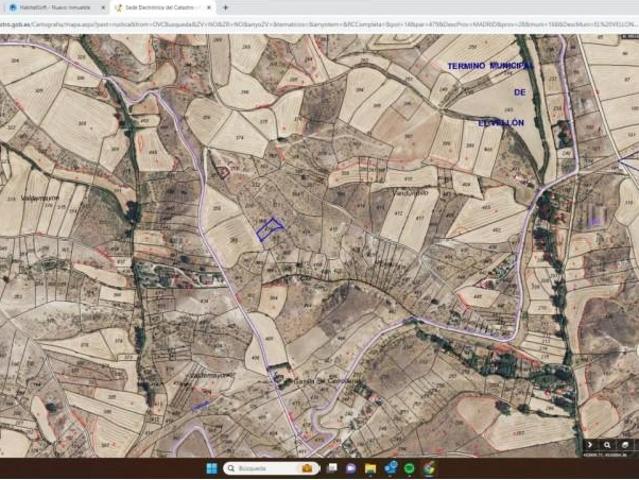Close the HabitatSoft browser tab
The height and width of the screenshot is (480, 639).
[x=103, y=7]
